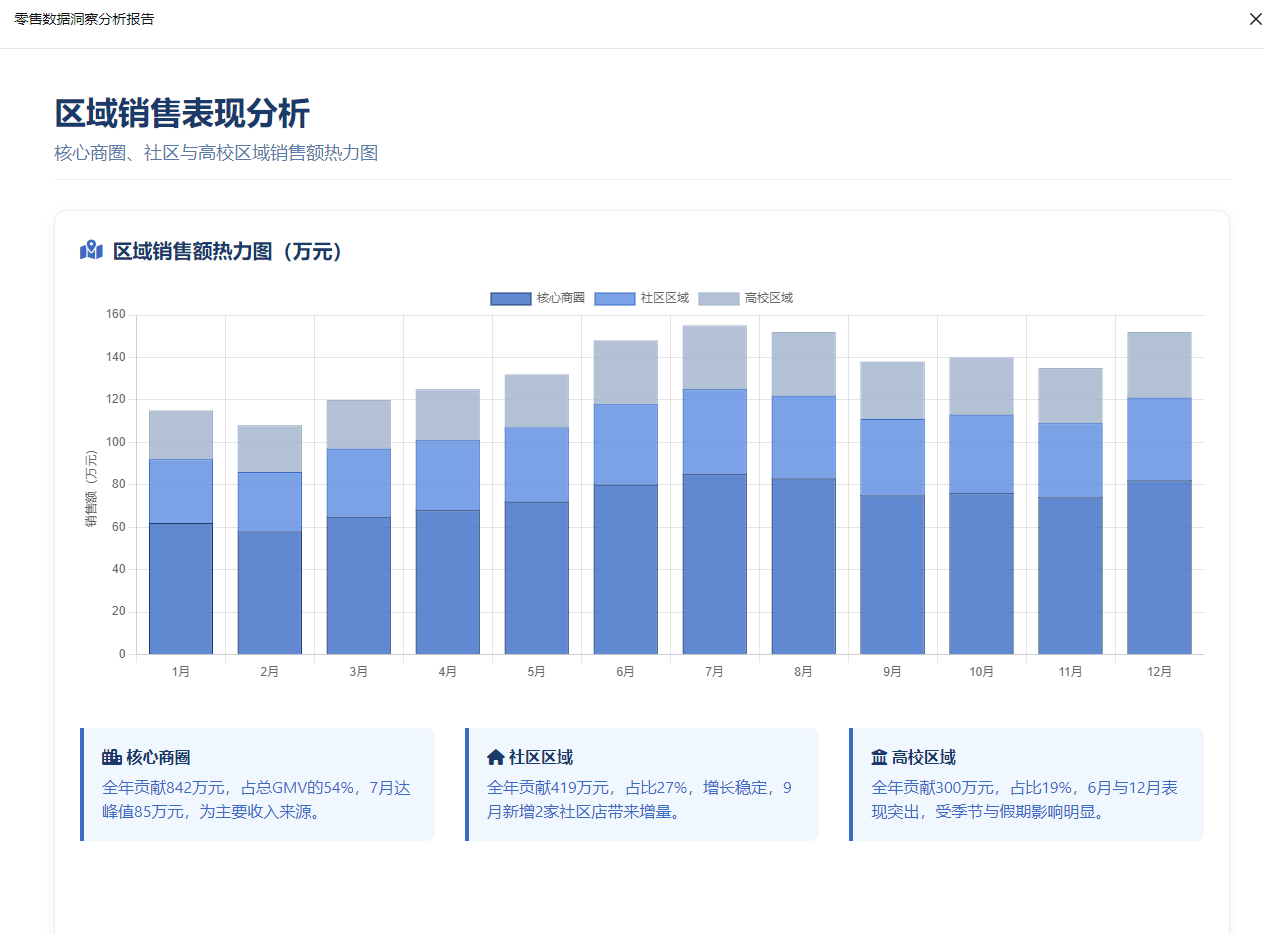
Task: Click the dark blue 核心商圈 legend swatch
Action: (x=510, y=298)
